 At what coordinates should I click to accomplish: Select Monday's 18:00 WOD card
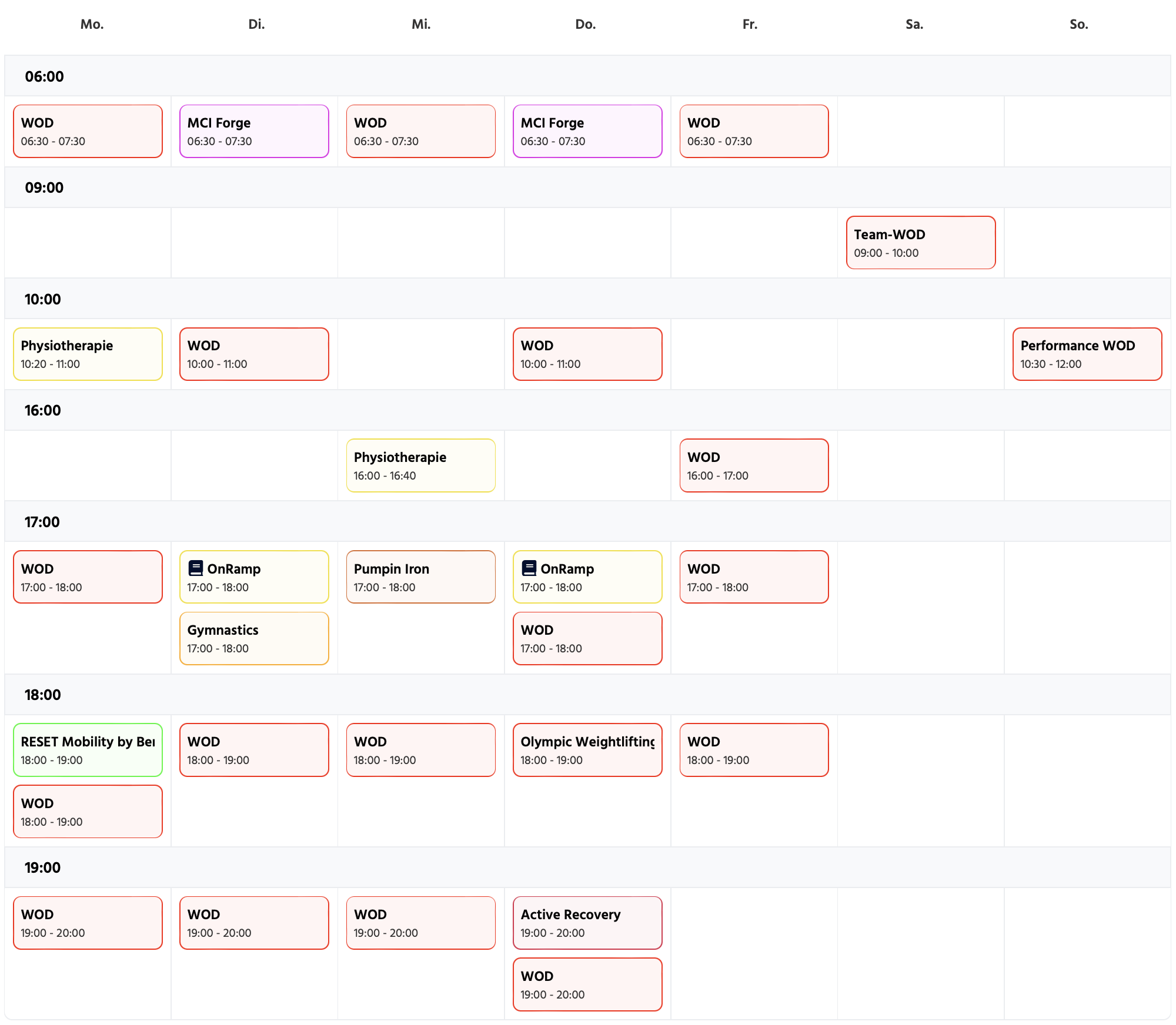tap(88, 812)
